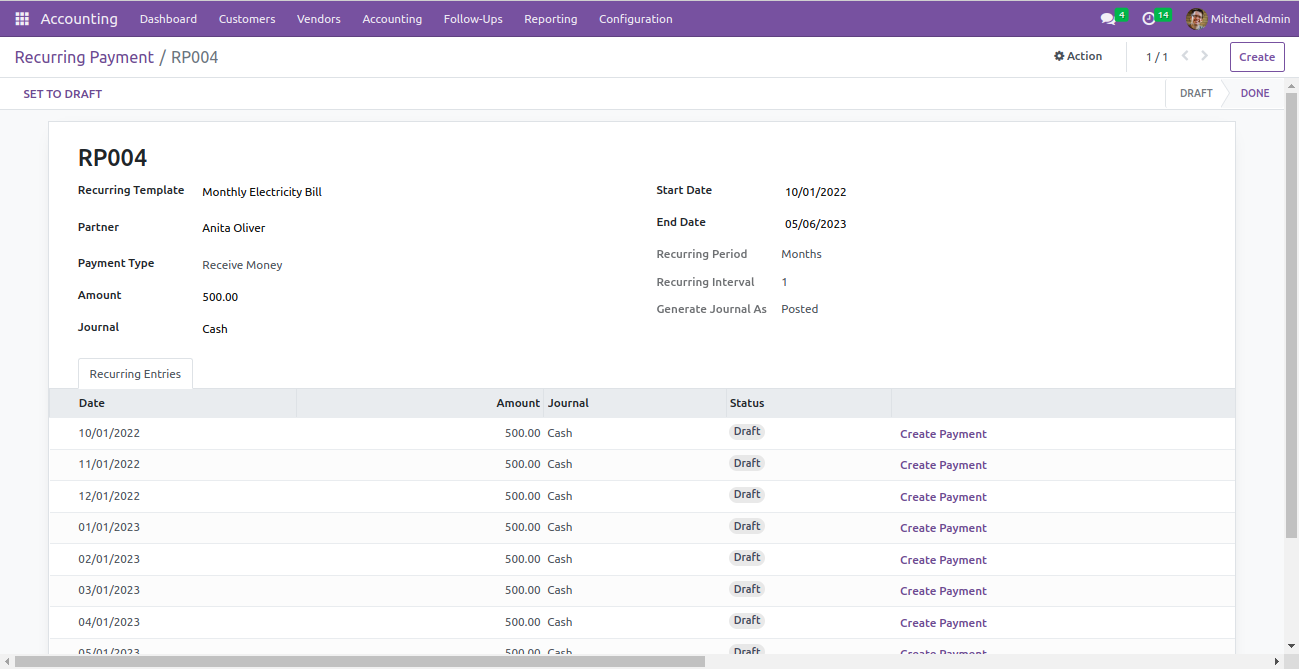Screen dimensions: 1299x669
Task: Go to next record arrow
Action: [1205, 57]
